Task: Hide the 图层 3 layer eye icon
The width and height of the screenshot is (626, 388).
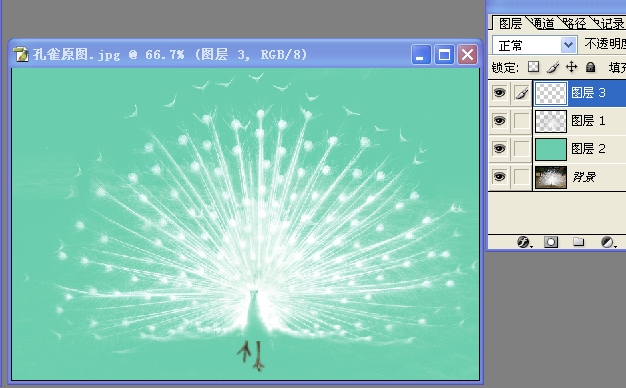Action: click(x=499, y=93)
